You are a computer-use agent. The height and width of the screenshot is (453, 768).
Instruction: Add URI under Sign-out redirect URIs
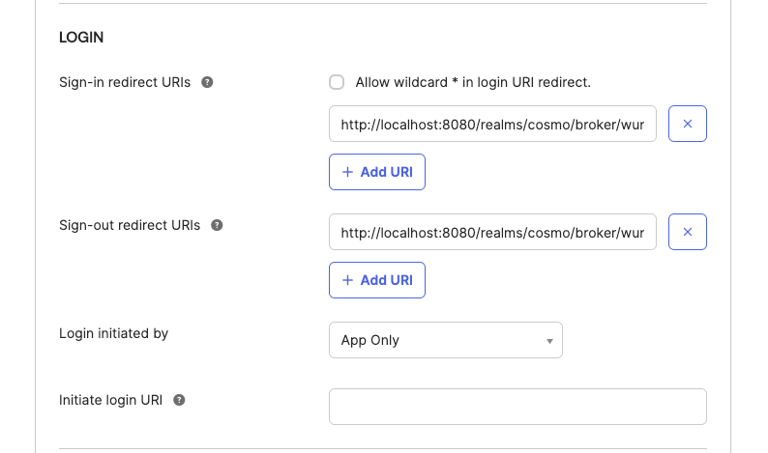point(377,280)
